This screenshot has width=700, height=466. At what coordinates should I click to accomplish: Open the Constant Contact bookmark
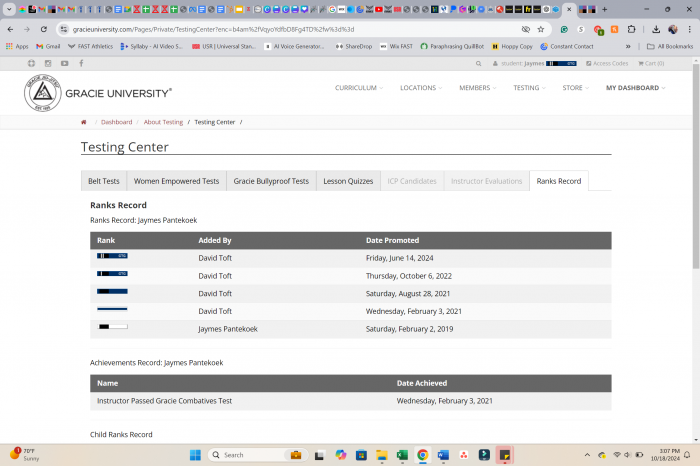pyautogui.click(x=567, y=46)
